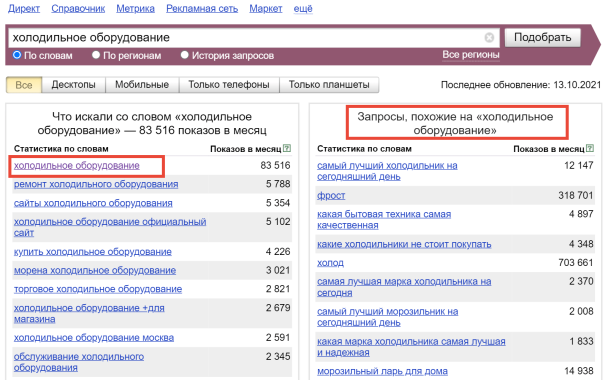
Task: Open 'торговое холодильное оборудование' link
Action: [98, 289]
